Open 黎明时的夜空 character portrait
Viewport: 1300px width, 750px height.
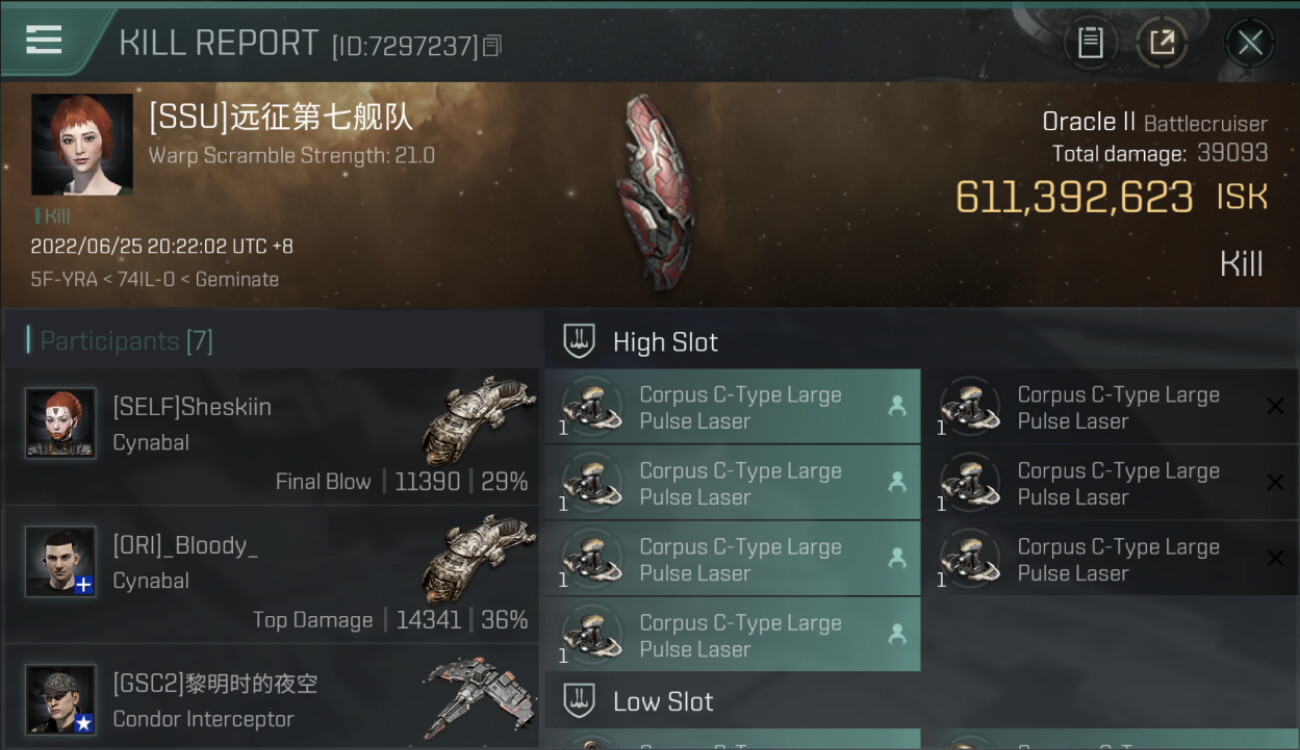tap(61, 700)
